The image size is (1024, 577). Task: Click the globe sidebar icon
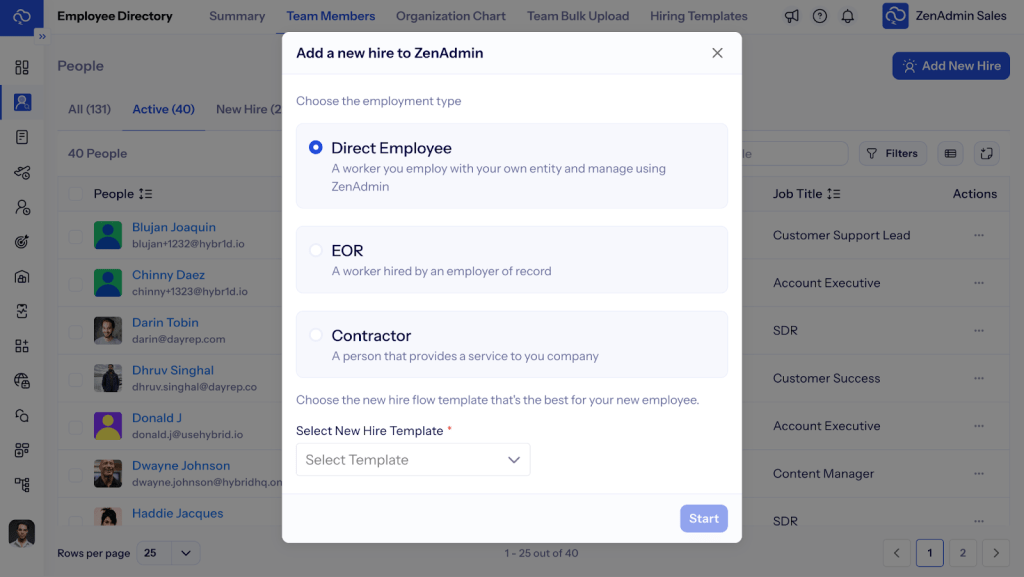click(x=22, y=380)
